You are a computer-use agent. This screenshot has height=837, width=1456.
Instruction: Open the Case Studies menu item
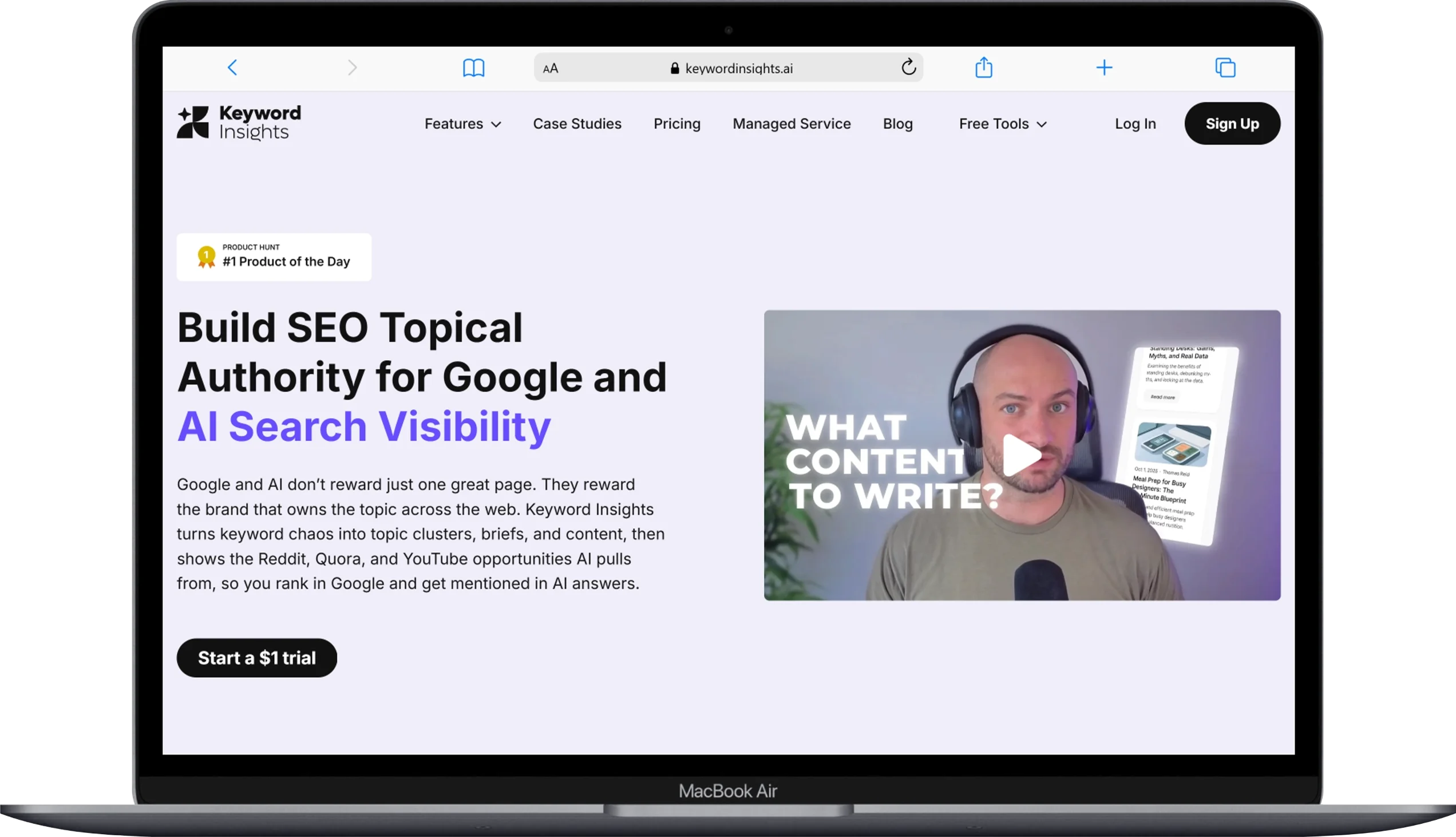(577, 124)
